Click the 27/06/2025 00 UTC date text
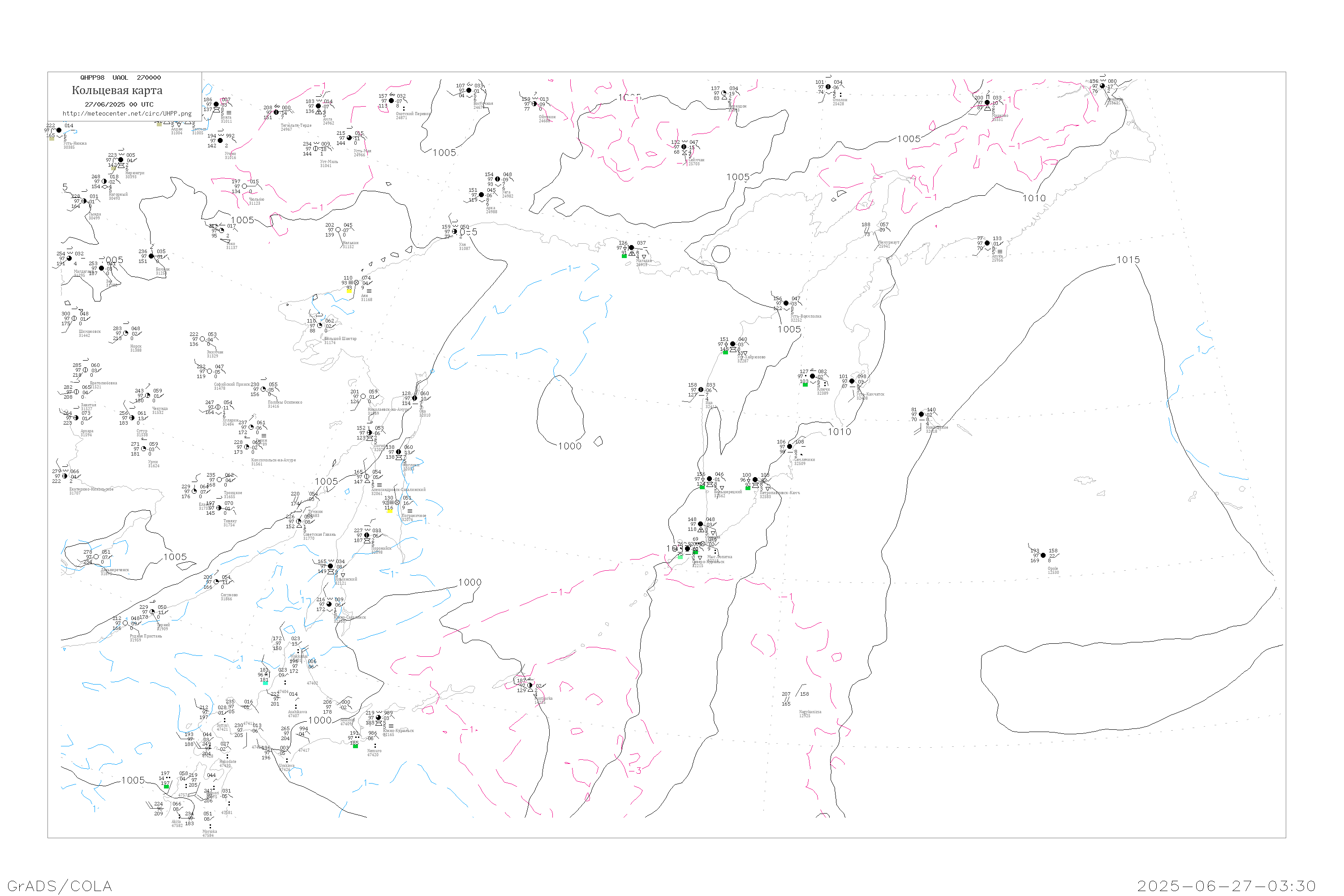The width and height of the screenshot is (1344, 896). (x=119, y=104)
